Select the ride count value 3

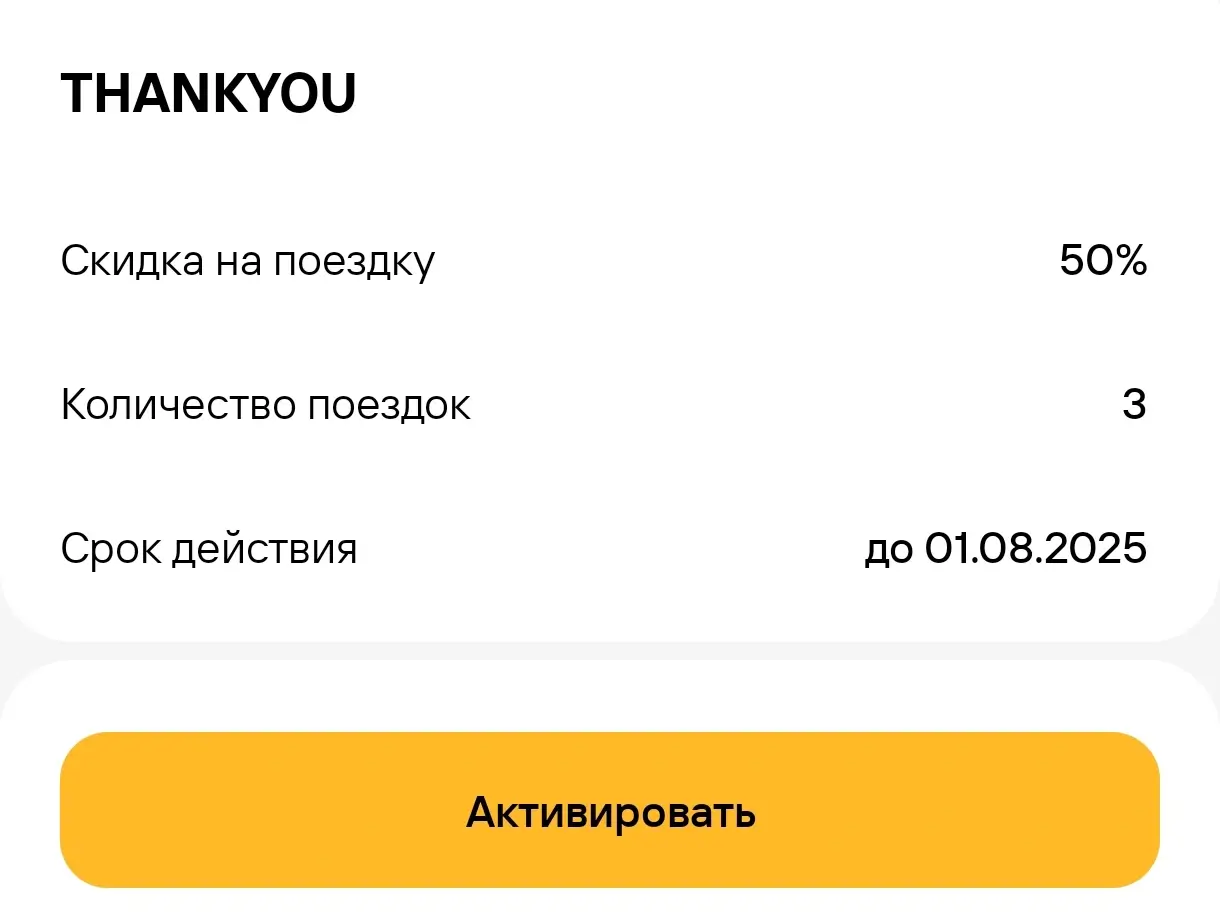pos(1134,405)
